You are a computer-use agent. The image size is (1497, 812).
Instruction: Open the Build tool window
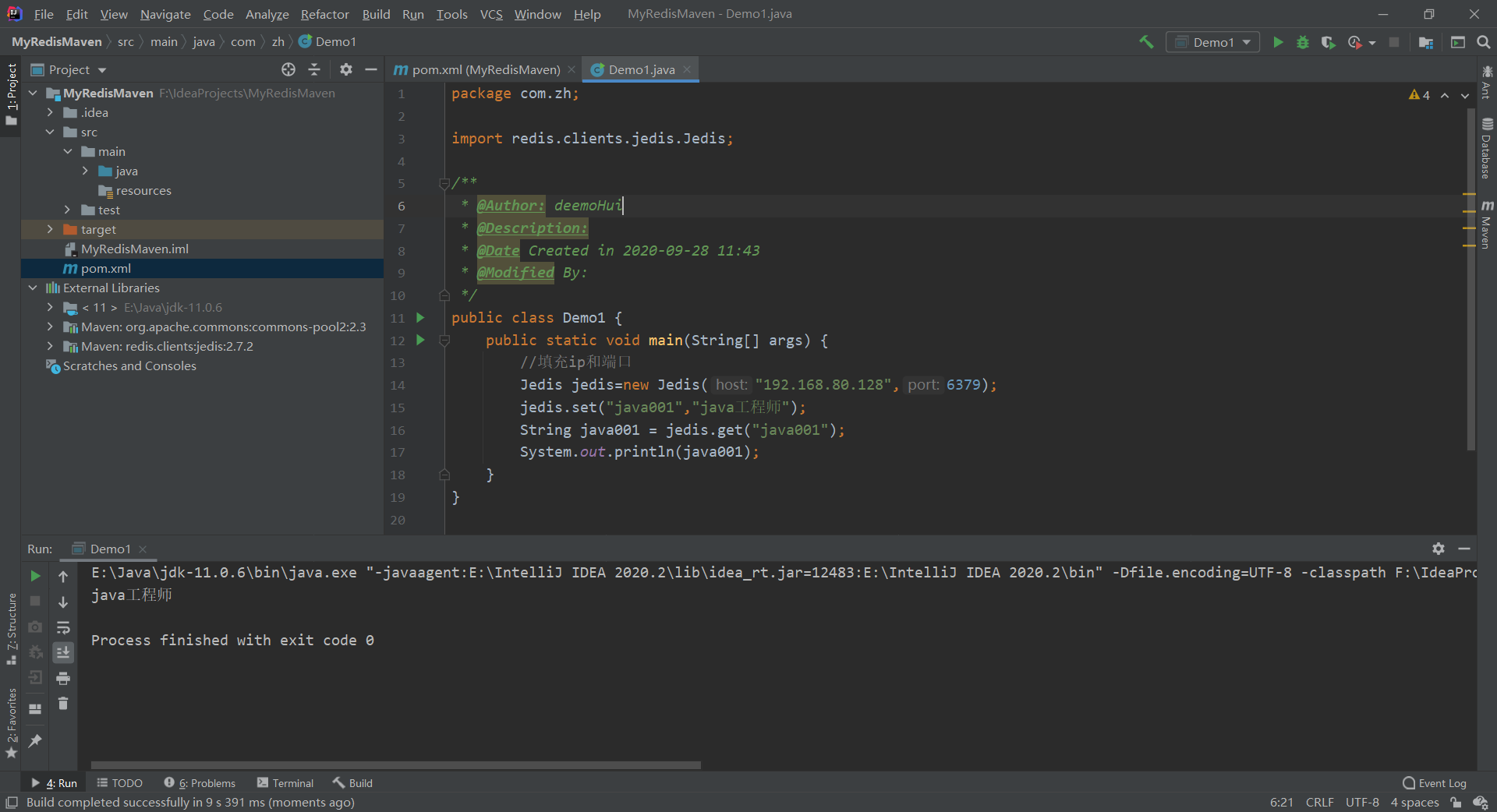click(353, 782)
